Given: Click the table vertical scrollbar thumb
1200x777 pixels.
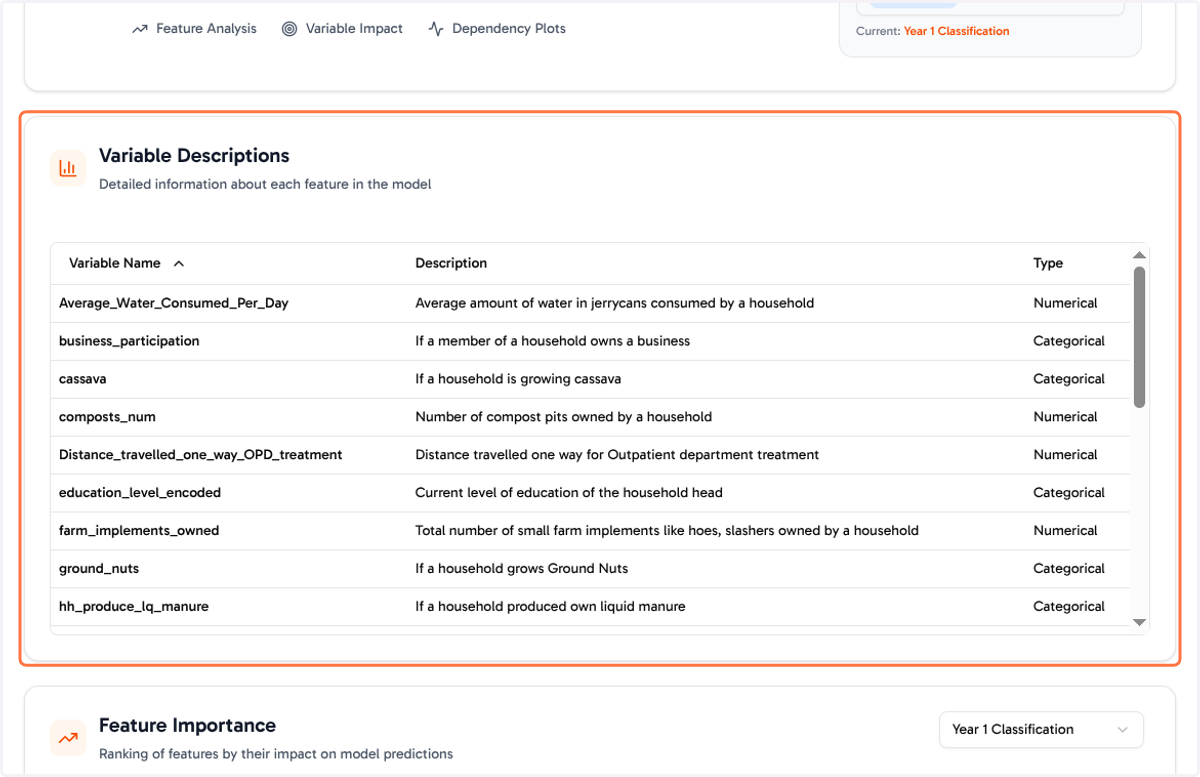Looking at the screenshot, I should pos(1139,336).
